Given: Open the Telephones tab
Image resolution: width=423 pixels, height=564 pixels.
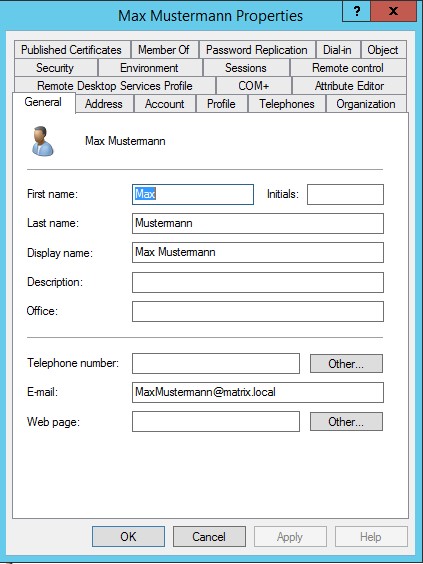Looking at the screenshot, I should point(287,104).
